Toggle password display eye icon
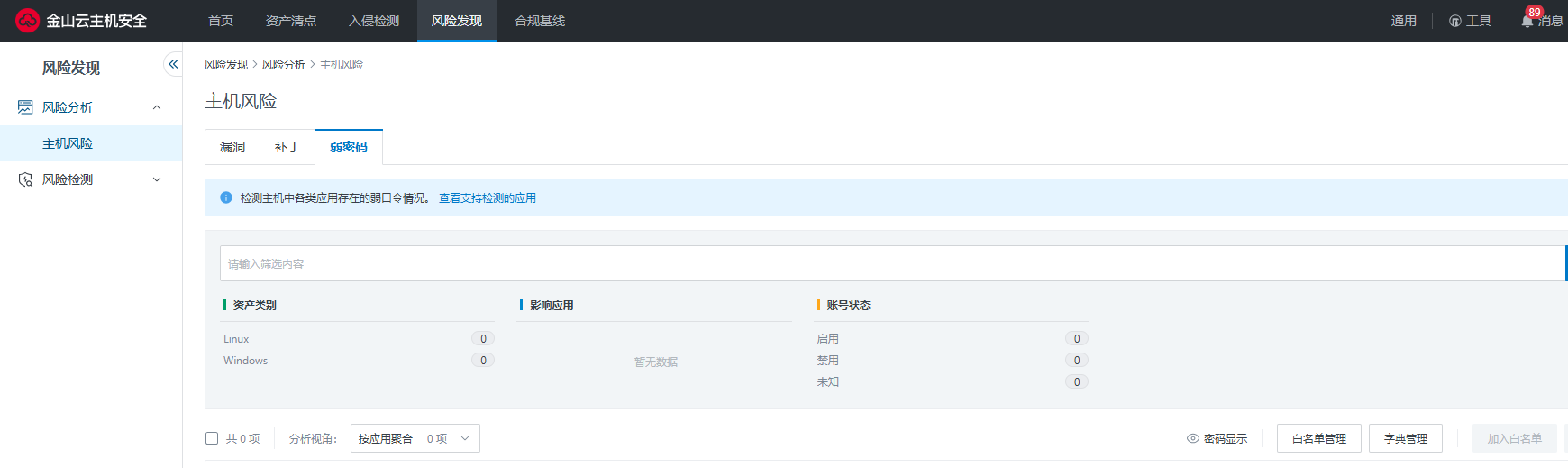Screen dimensions: 1568x468 tap(1192, 438)
